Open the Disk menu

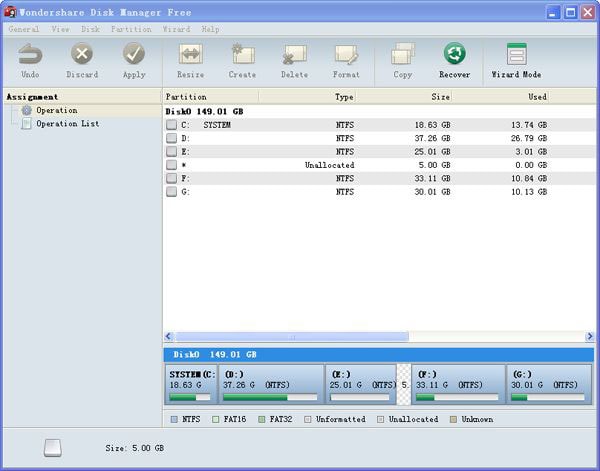coord(90,29)
